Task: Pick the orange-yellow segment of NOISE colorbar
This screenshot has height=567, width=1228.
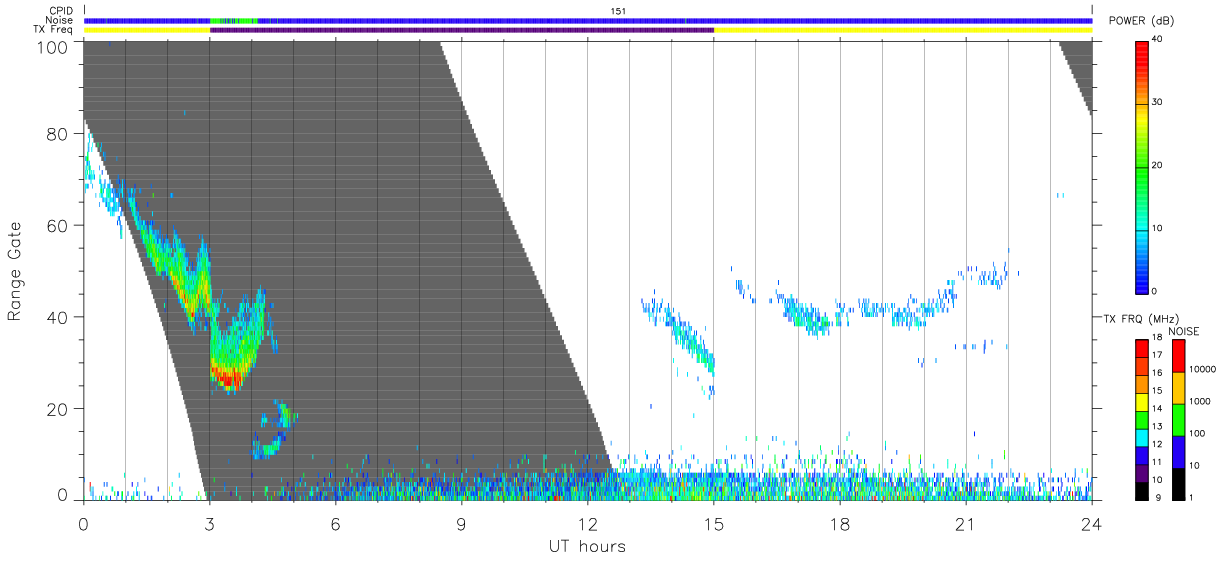Action: point(1178,387)
